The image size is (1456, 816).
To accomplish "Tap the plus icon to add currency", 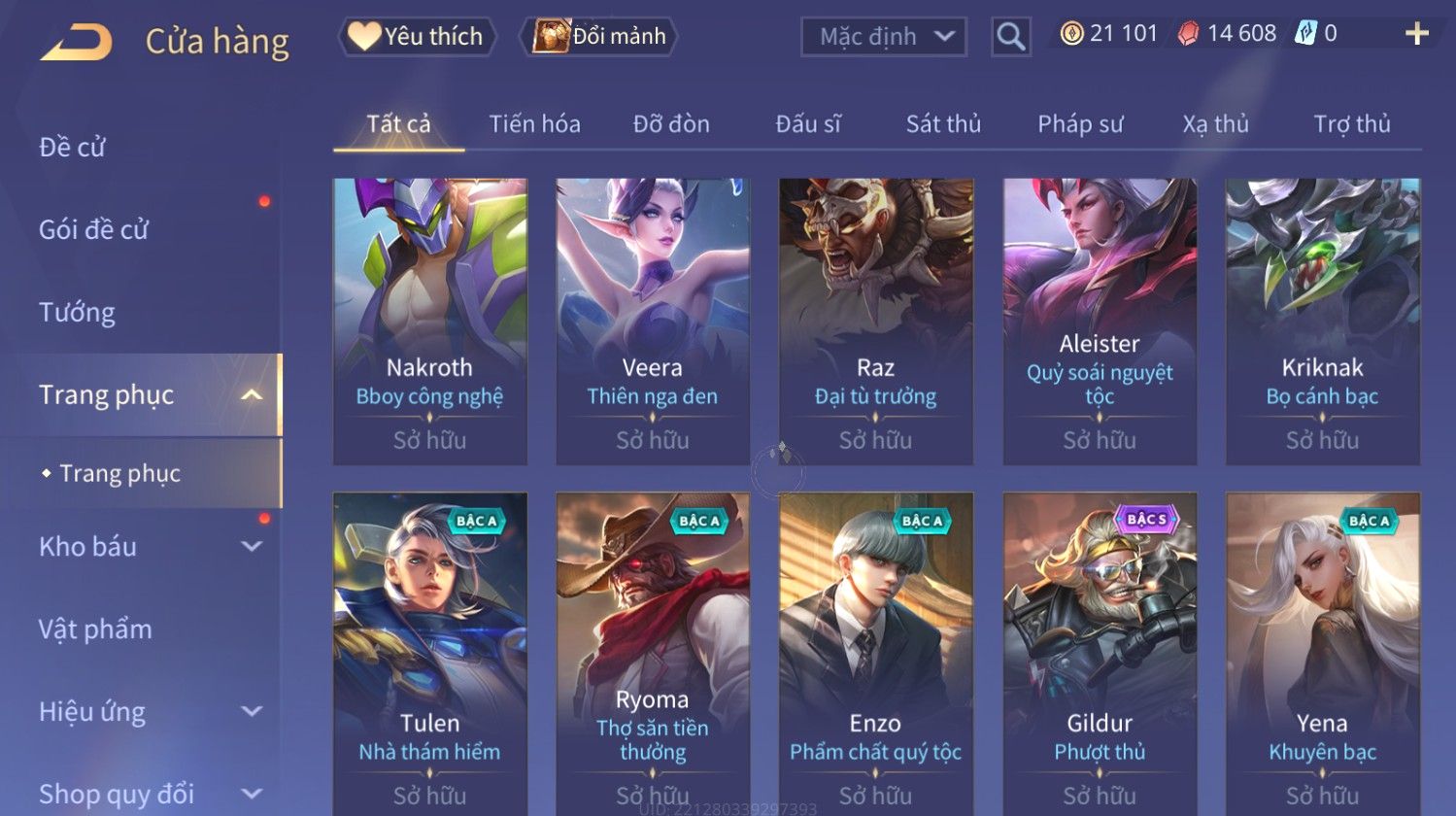I will [x=1417, y=34].
